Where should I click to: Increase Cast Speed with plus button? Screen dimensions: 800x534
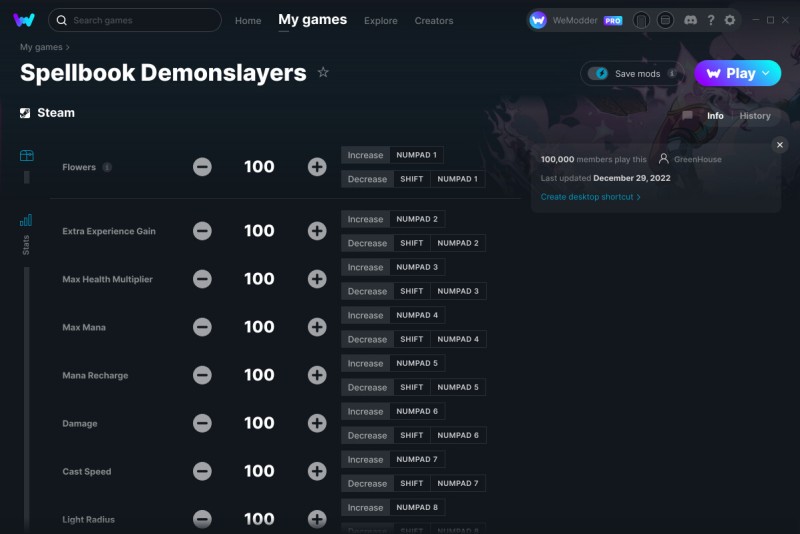point(317,471)
